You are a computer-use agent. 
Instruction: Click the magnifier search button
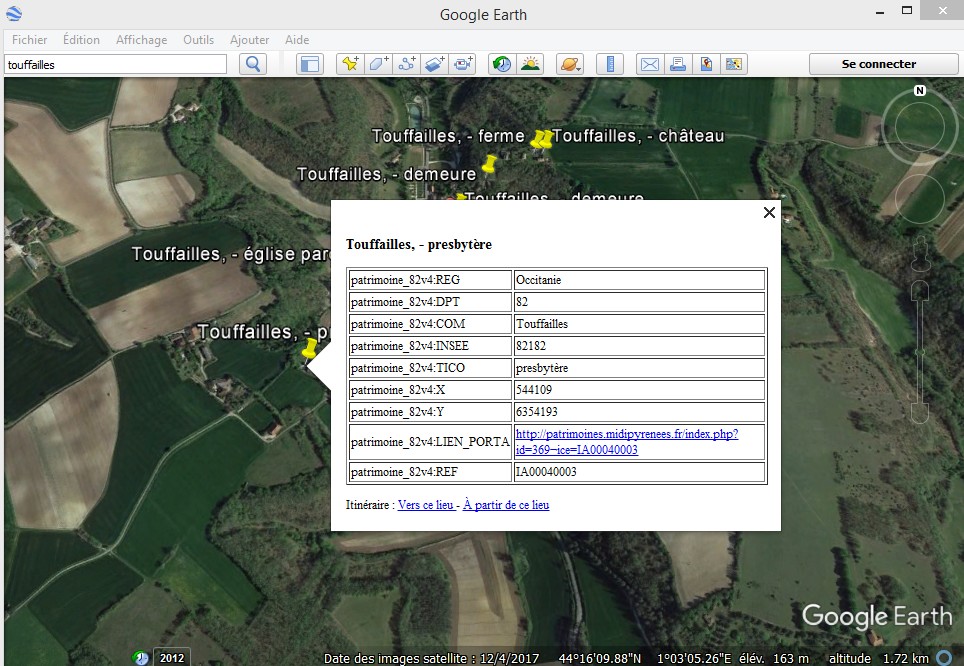[253, 64]
